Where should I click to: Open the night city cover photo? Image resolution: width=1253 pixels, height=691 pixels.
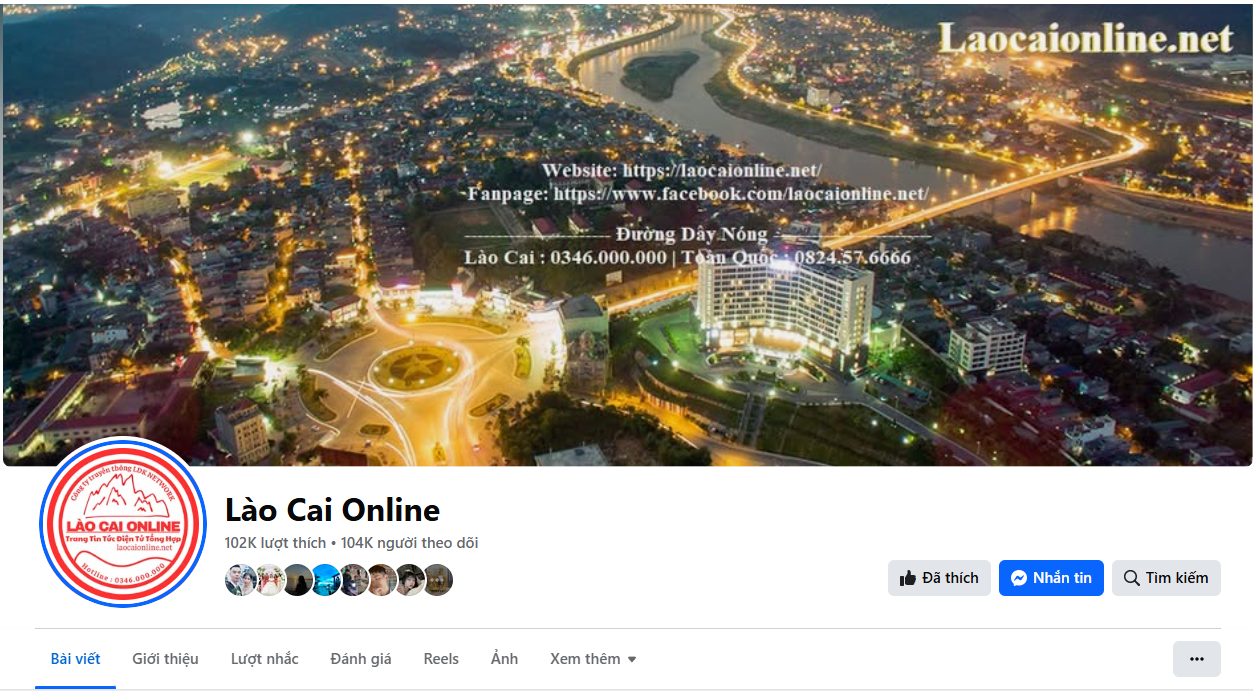pos(627,235)
